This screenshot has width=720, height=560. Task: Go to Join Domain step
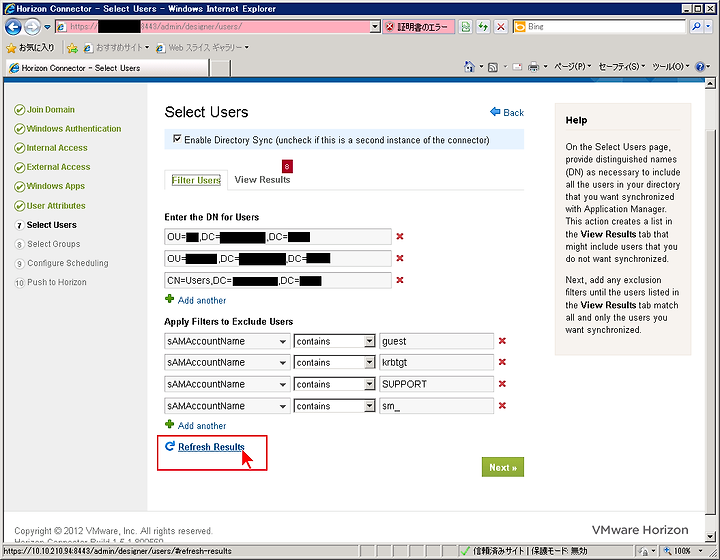tap(51, 110)
